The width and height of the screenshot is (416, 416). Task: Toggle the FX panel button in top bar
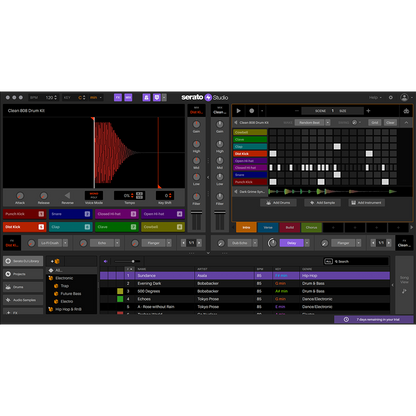118,97
